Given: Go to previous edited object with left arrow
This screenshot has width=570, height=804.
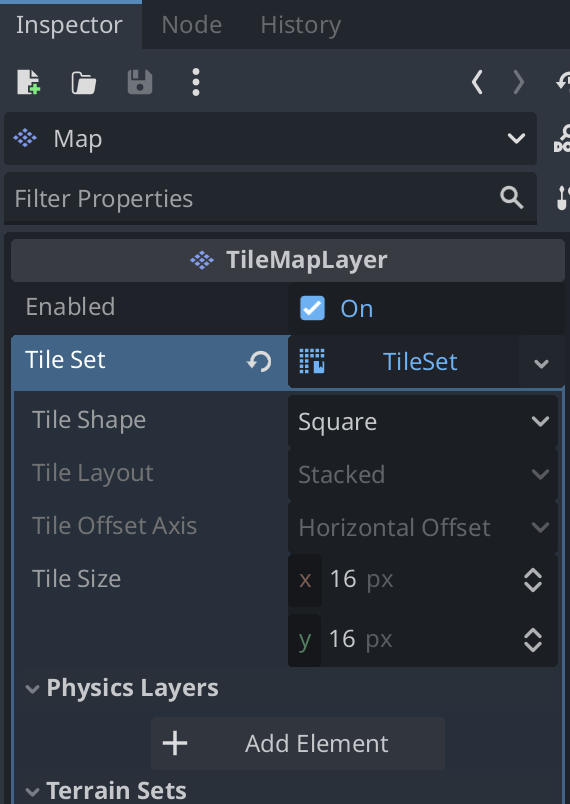Looking at the screenshot, I should pyautogui.click(x=477, y=82).
